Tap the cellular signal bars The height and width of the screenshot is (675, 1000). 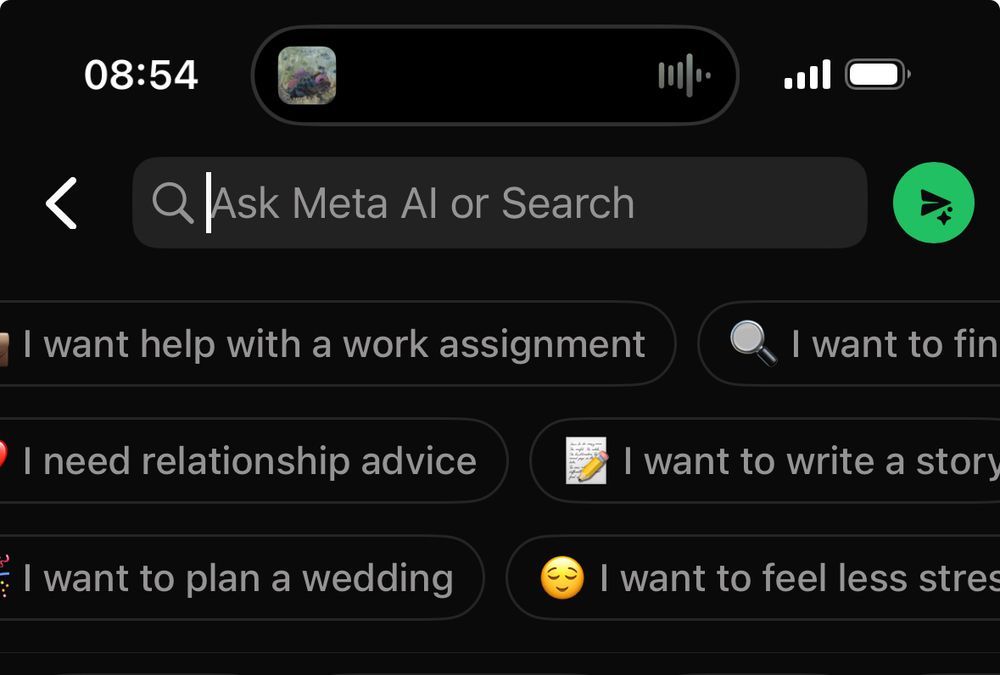tap(806, 73)
